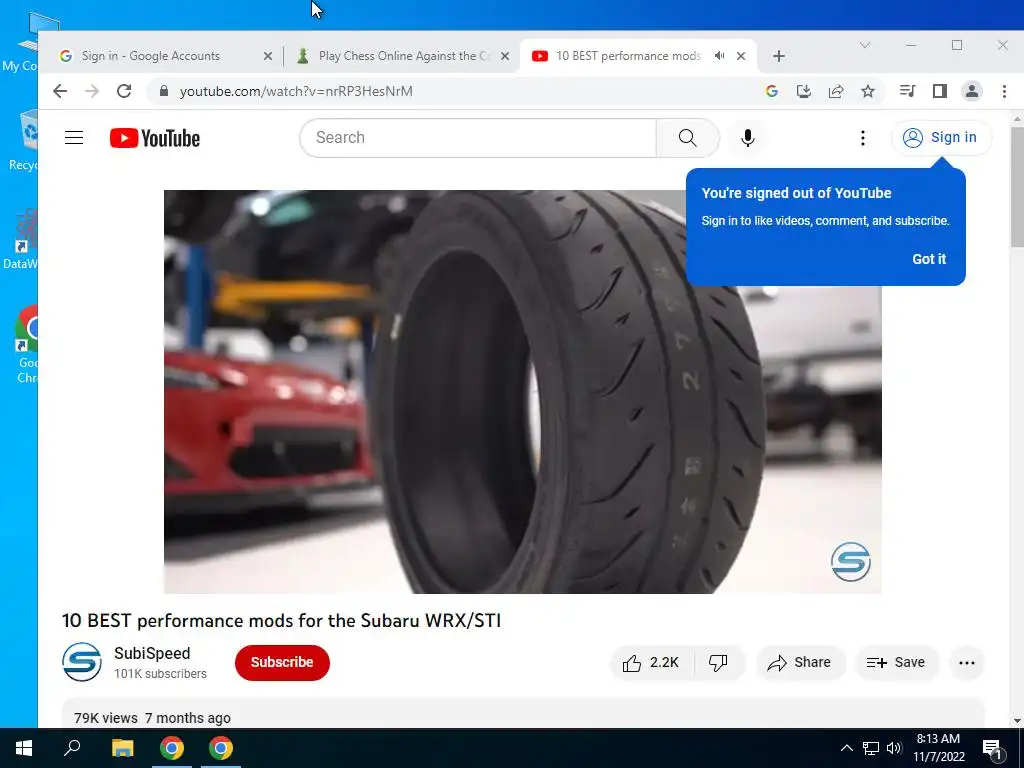Toggle the Chrome side panel

(x=940, y=91)
